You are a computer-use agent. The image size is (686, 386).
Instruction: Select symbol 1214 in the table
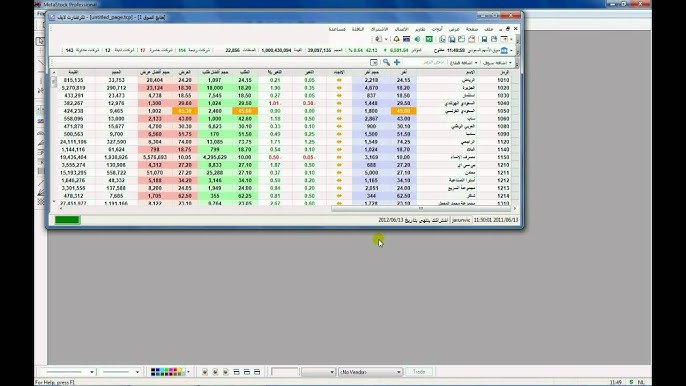(503, 196)
